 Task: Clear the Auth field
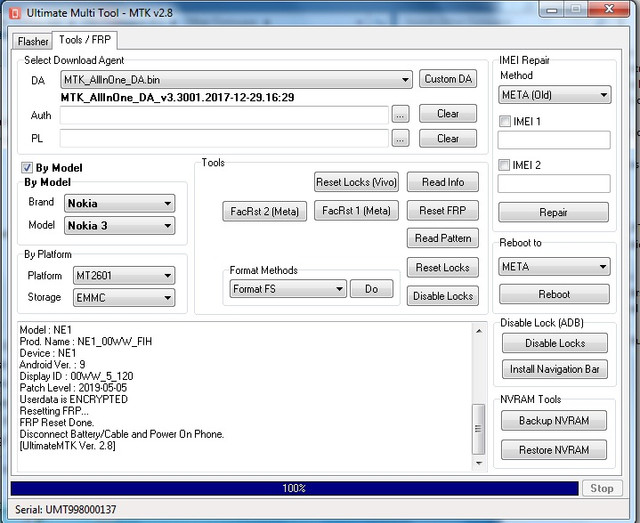click(x=448, y=114)
